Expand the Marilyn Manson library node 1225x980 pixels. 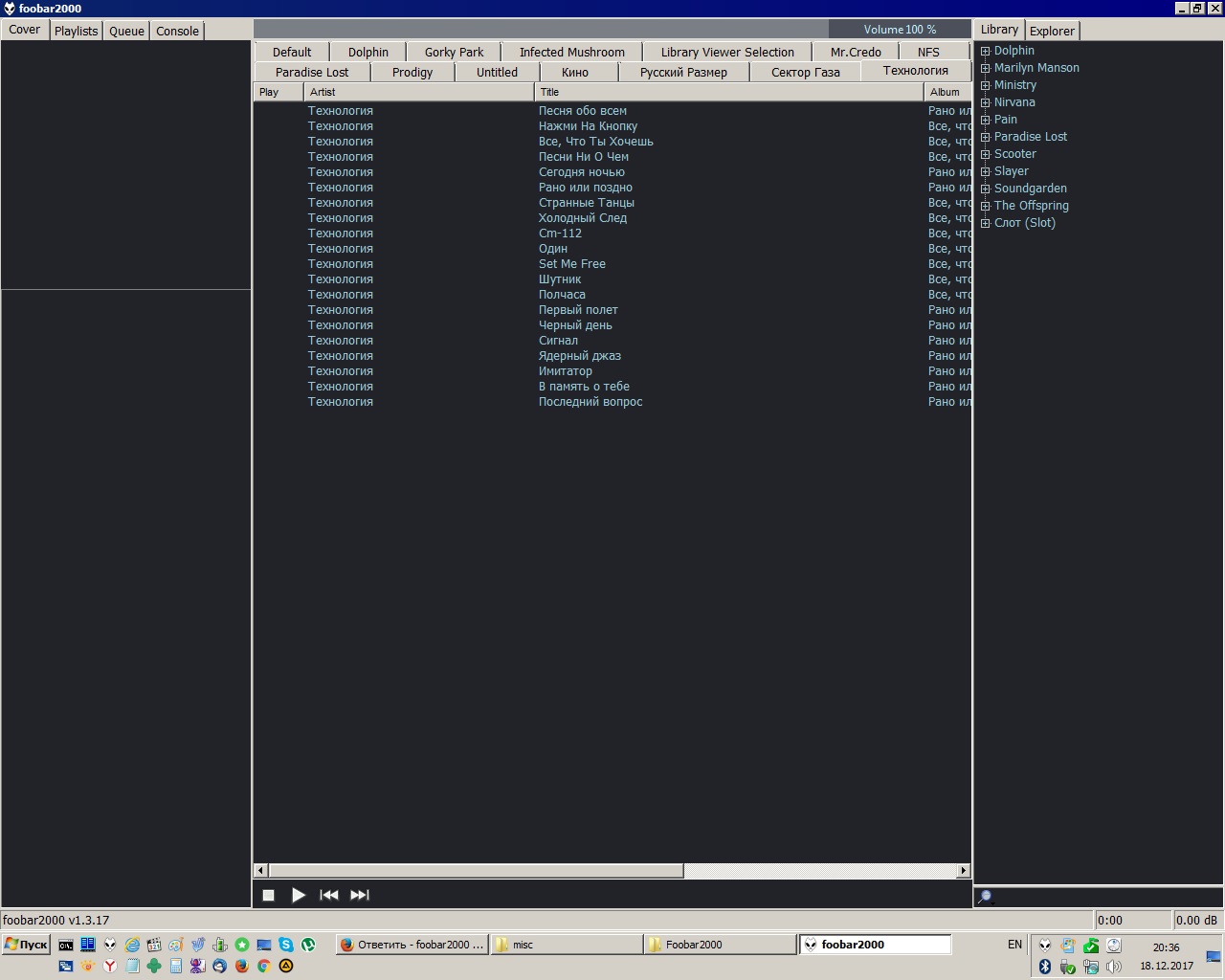tap(985, 68)
